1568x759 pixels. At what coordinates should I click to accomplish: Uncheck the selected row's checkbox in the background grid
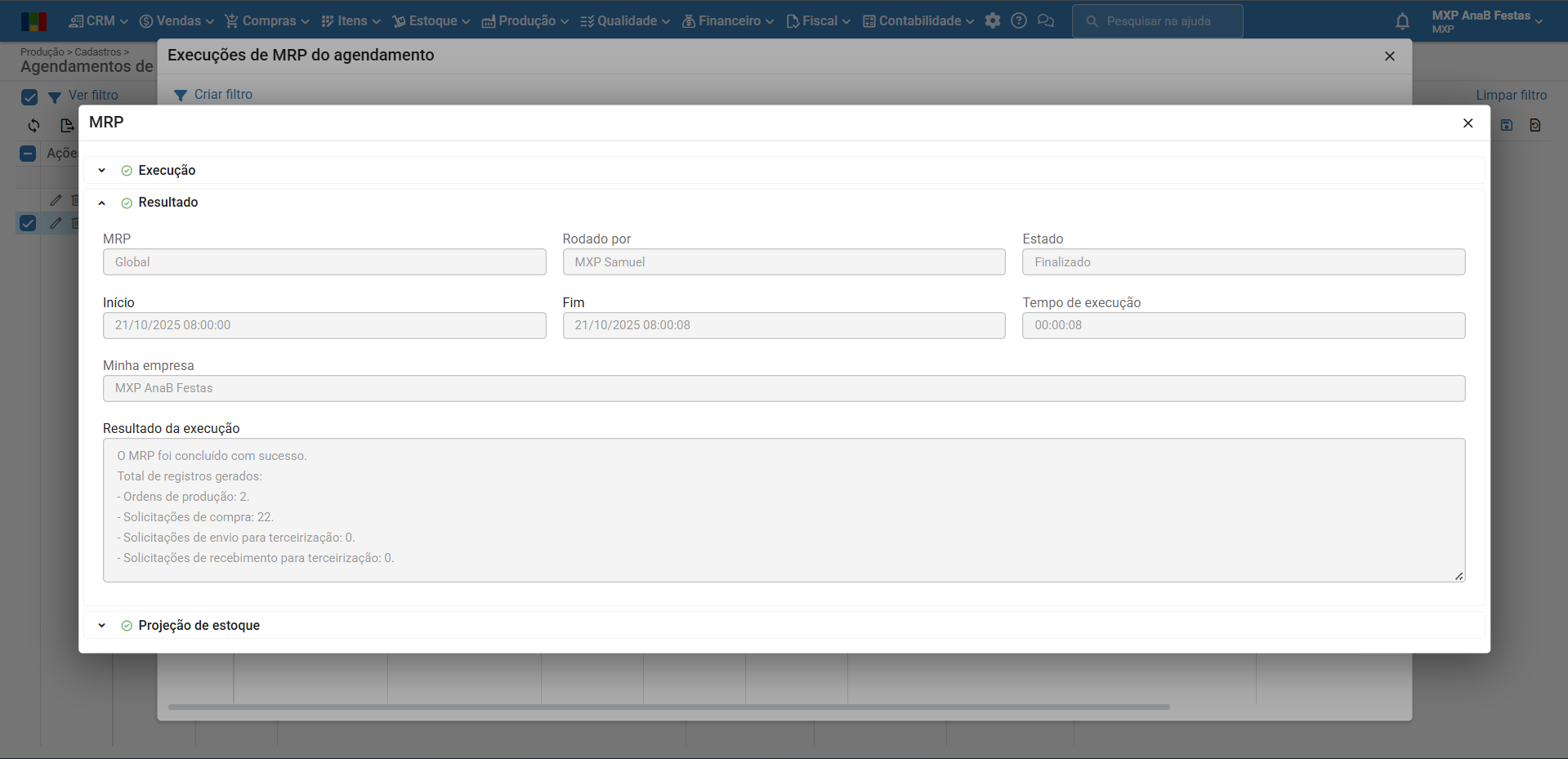(28, 223)
